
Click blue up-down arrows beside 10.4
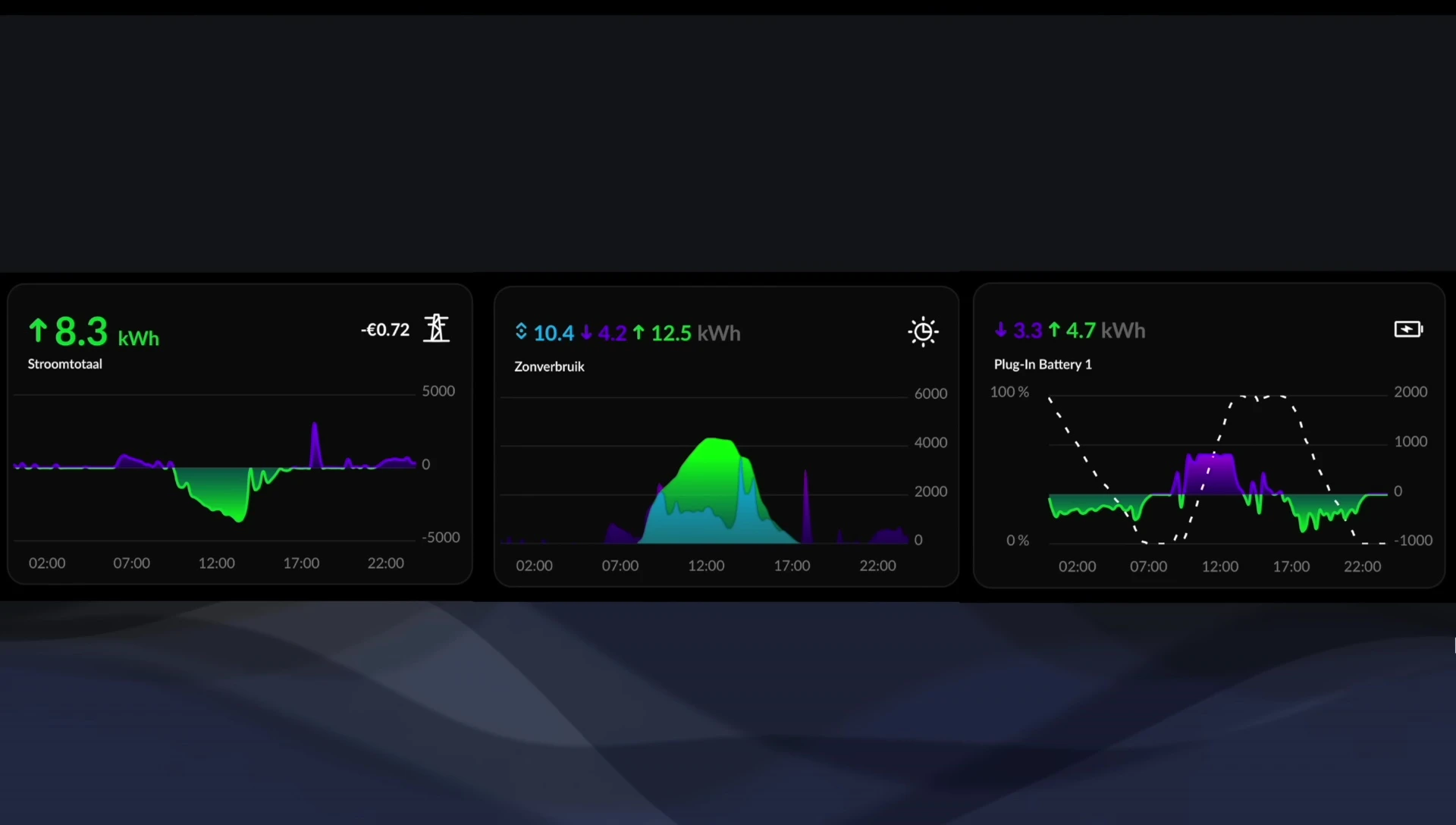point(521,331)
